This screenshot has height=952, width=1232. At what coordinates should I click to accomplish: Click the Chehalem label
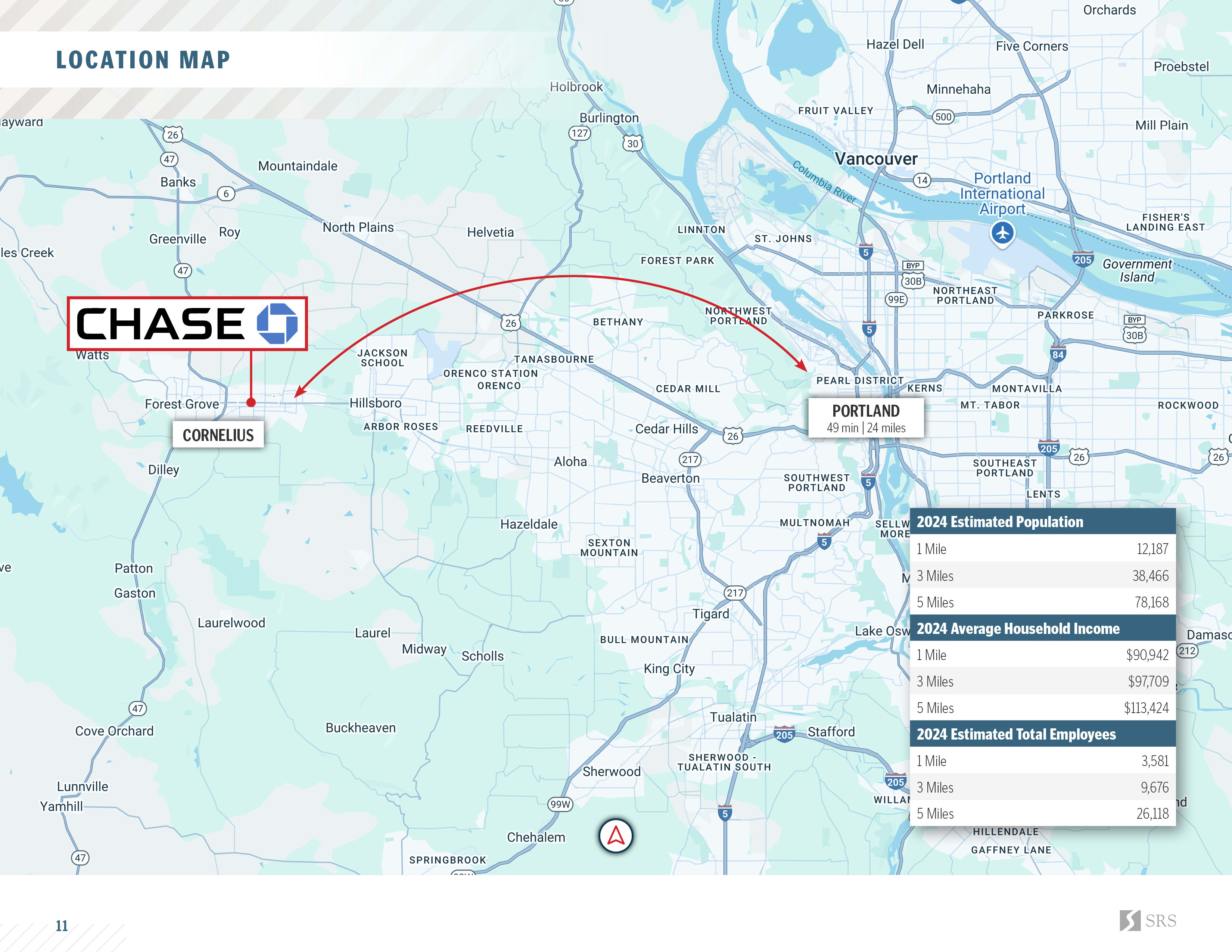(x=536, y=837)
